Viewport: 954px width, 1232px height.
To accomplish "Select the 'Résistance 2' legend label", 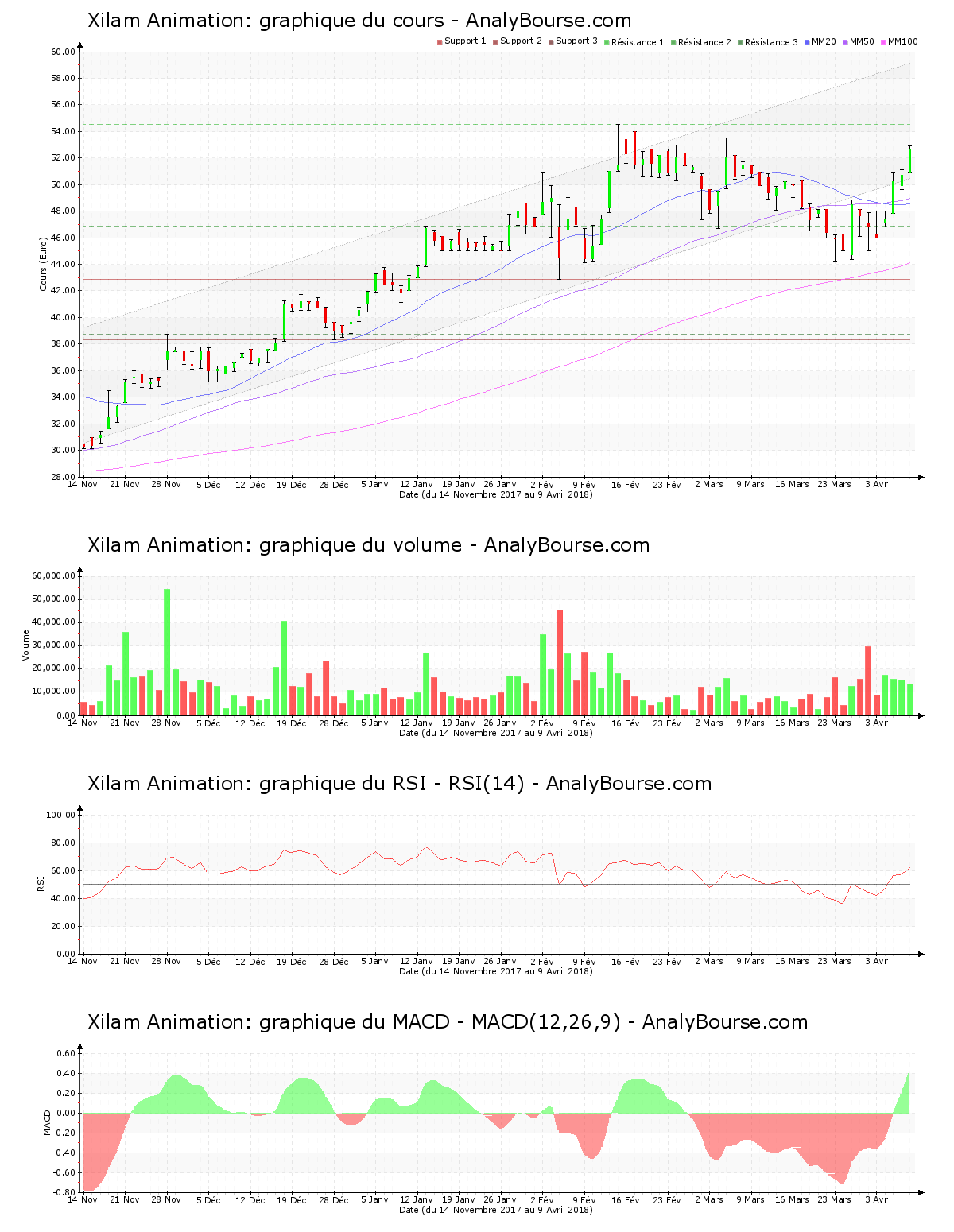I will (704, 42).
